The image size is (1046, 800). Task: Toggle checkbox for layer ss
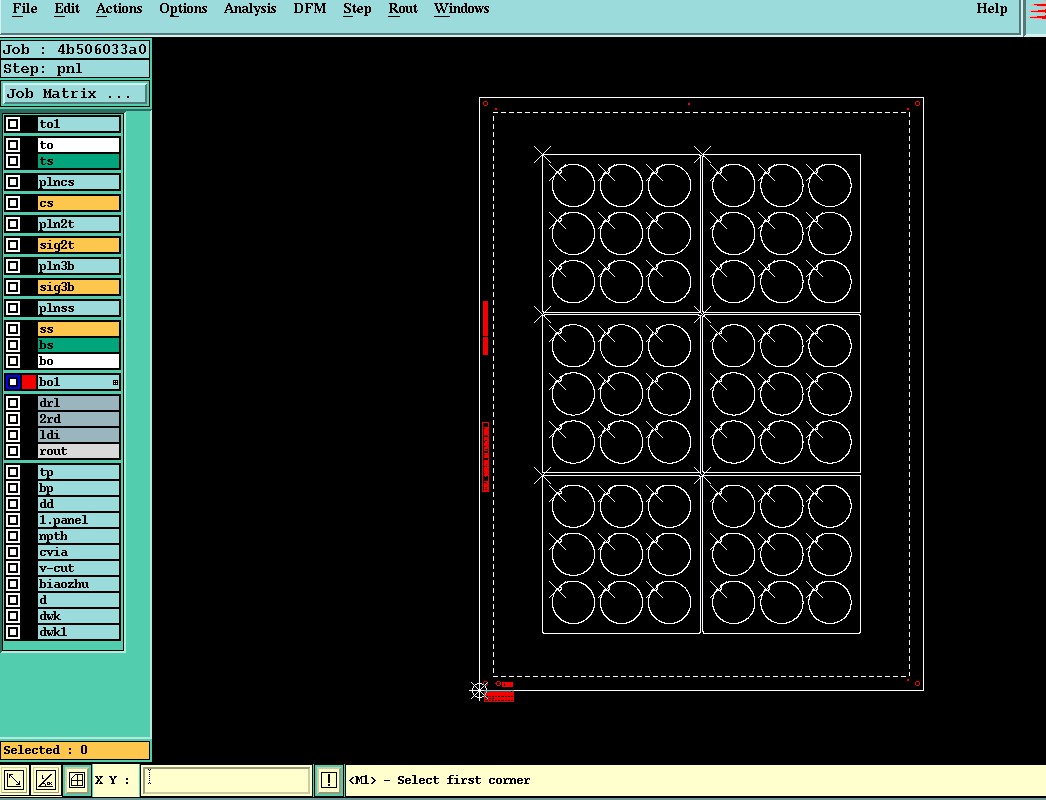(13, 329)
